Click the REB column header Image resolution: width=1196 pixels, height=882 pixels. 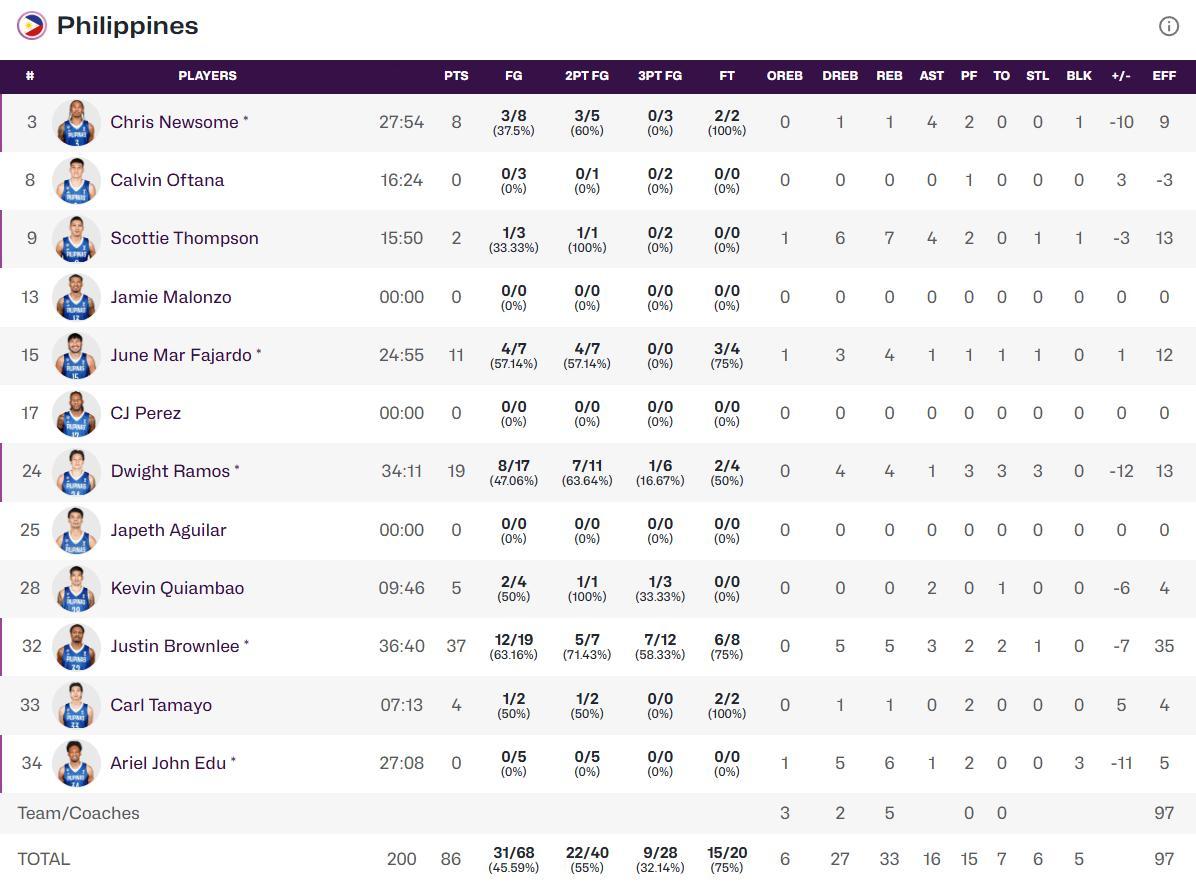tap(889, 76)
